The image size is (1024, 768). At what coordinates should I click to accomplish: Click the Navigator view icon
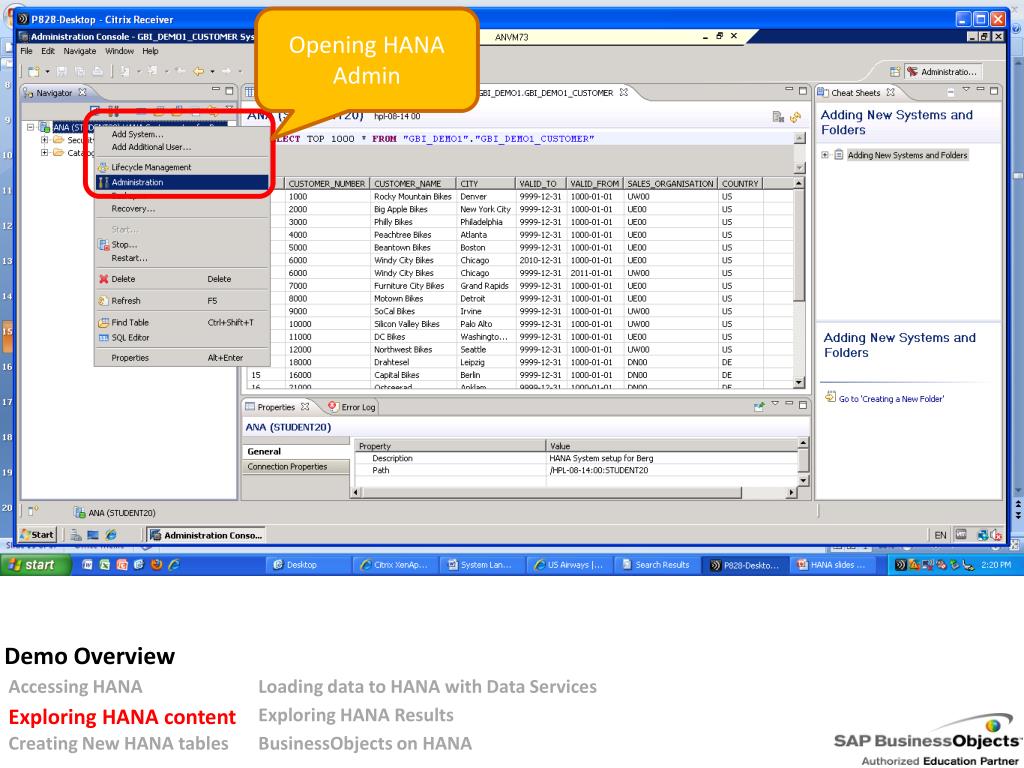[x=28, y=93]
